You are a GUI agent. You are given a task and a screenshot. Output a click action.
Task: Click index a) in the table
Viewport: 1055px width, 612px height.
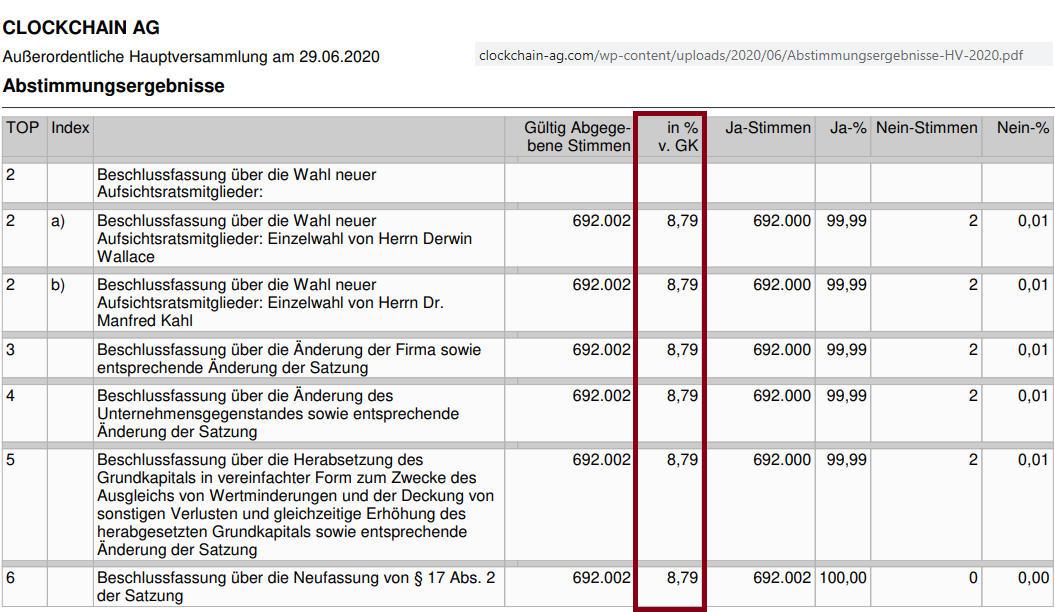pyautogui.click(x=58, y=221)
